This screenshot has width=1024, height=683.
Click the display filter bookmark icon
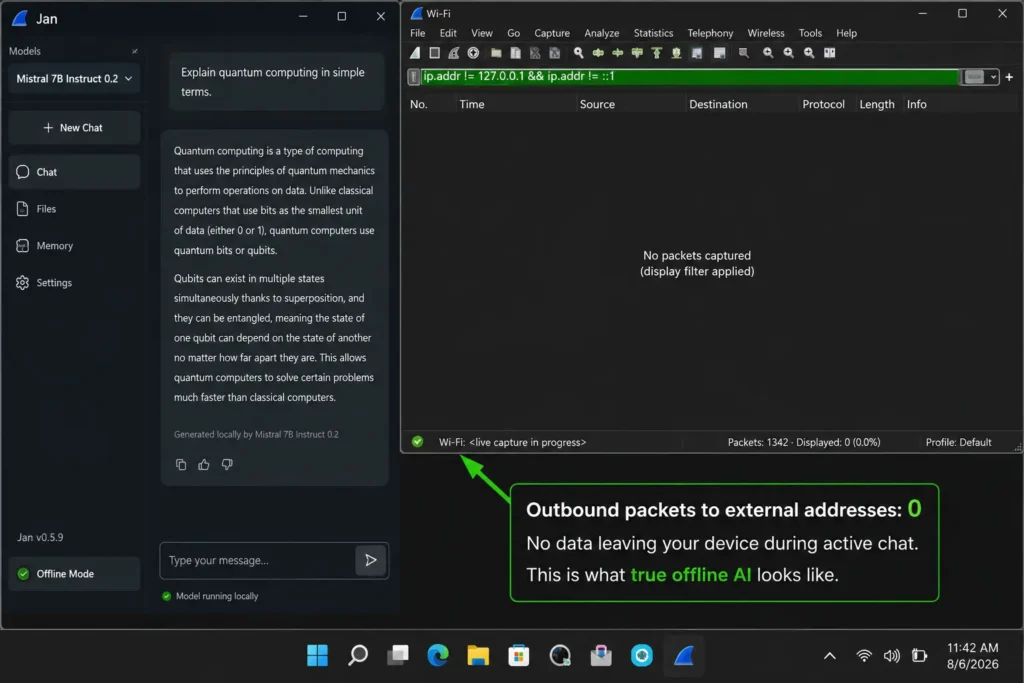(413, 77)
